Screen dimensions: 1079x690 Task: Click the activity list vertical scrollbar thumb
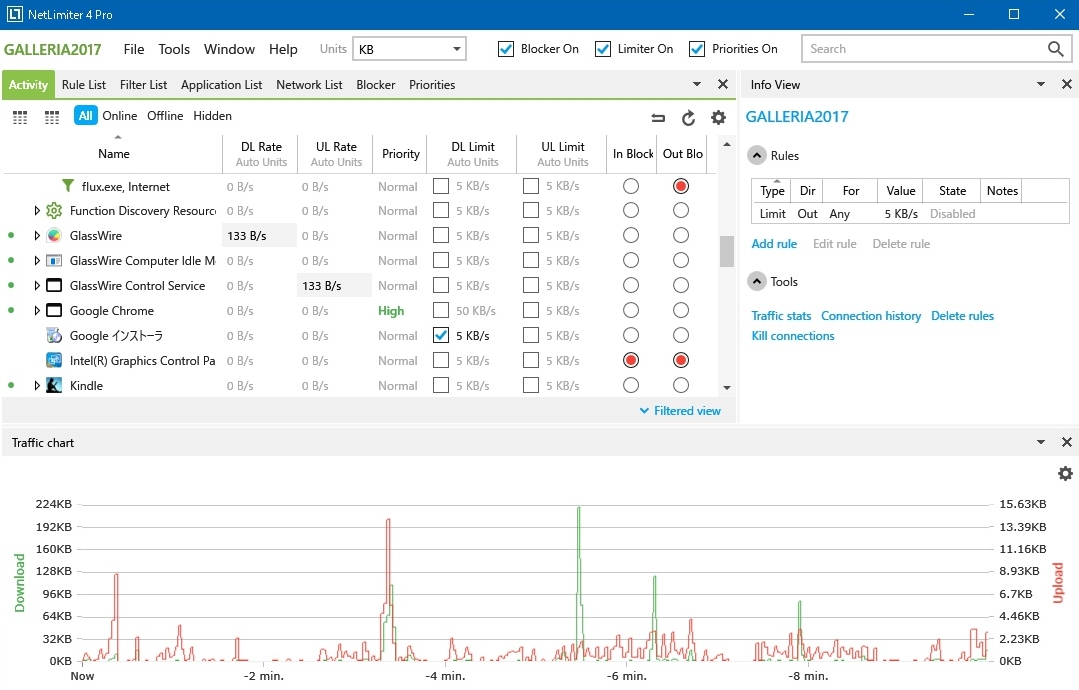[x=727, y=251]
